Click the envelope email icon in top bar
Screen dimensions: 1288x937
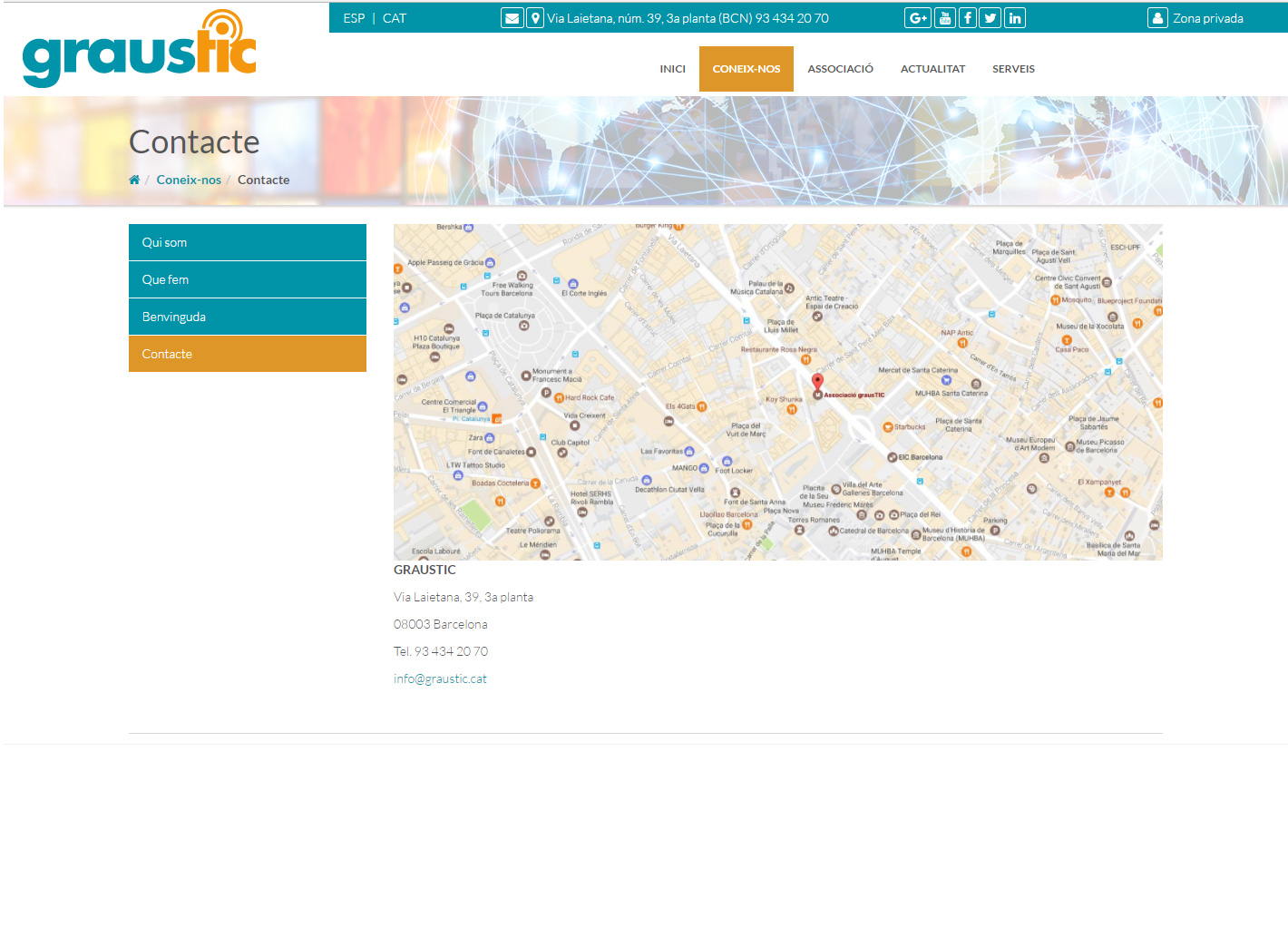(x=512, y=18)
